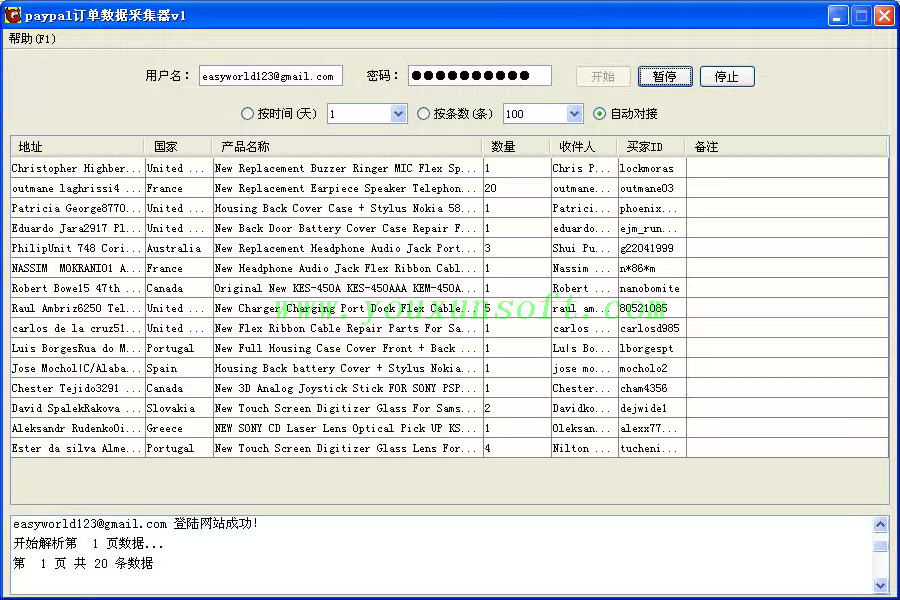Click the recipient cell Shui Pu...
900x600 pixels.
[584, 249]
